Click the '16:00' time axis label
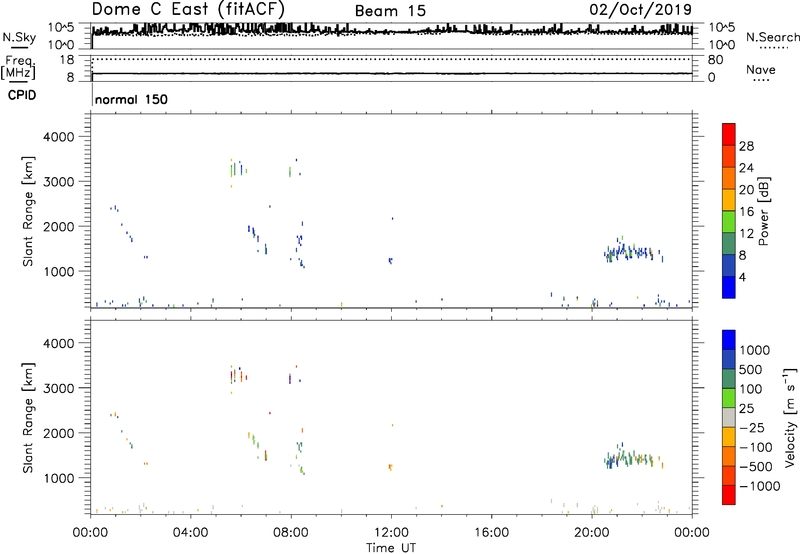The height and width of the screenshot is (554, 800). [x=491, y=533]
